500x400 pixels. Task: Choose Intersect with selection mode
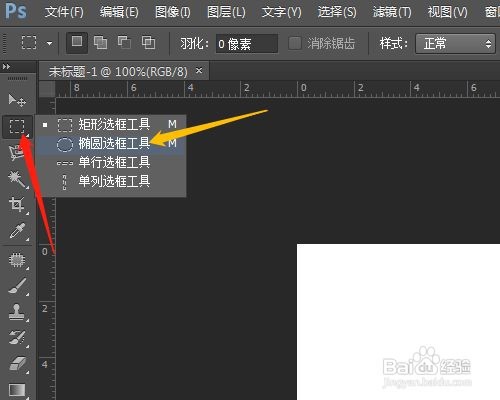(x=148, y=43)
